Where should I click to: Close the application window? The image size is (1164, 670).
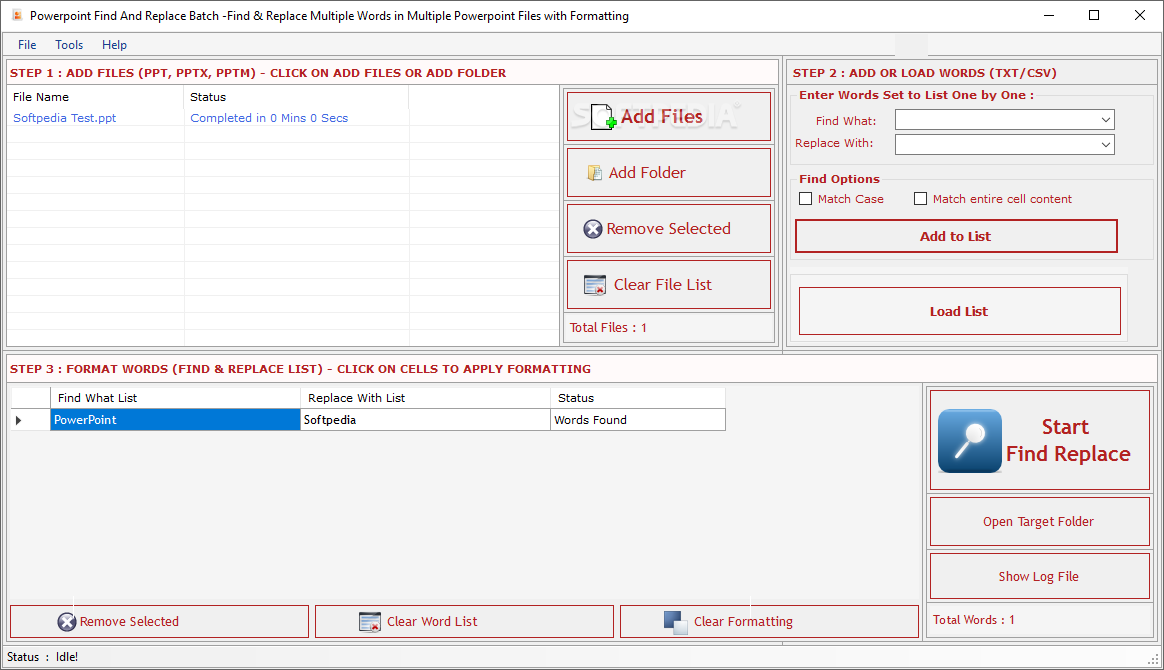(1140, 16)
